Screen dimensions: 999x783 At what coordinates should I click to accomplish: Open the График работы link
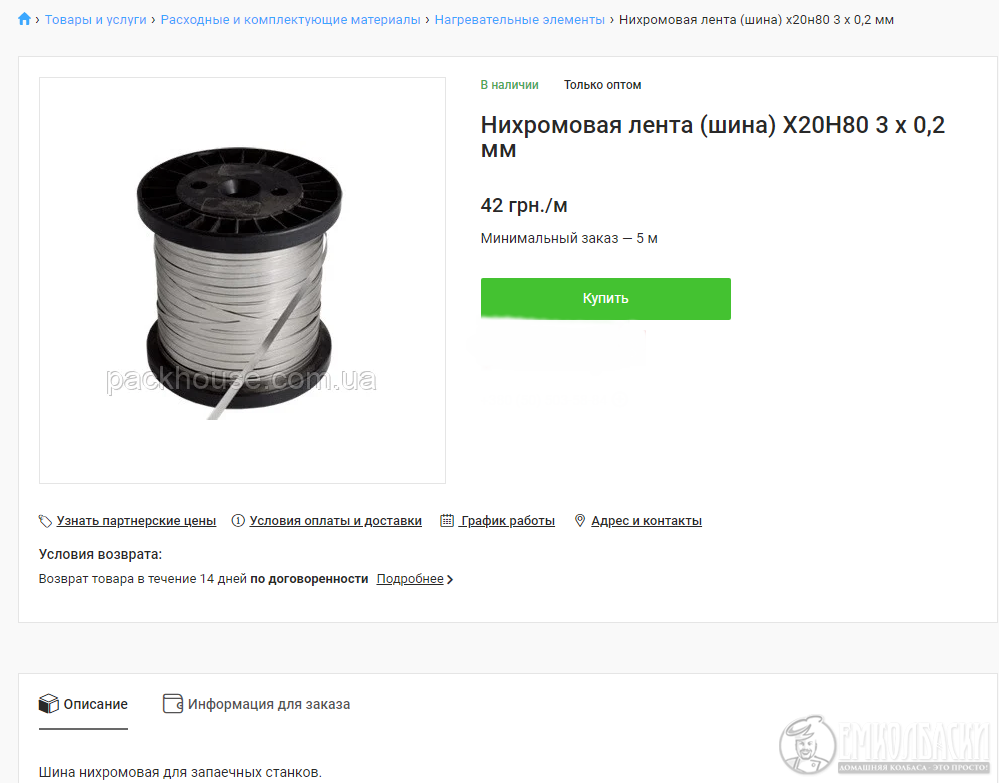click(508, 521)
